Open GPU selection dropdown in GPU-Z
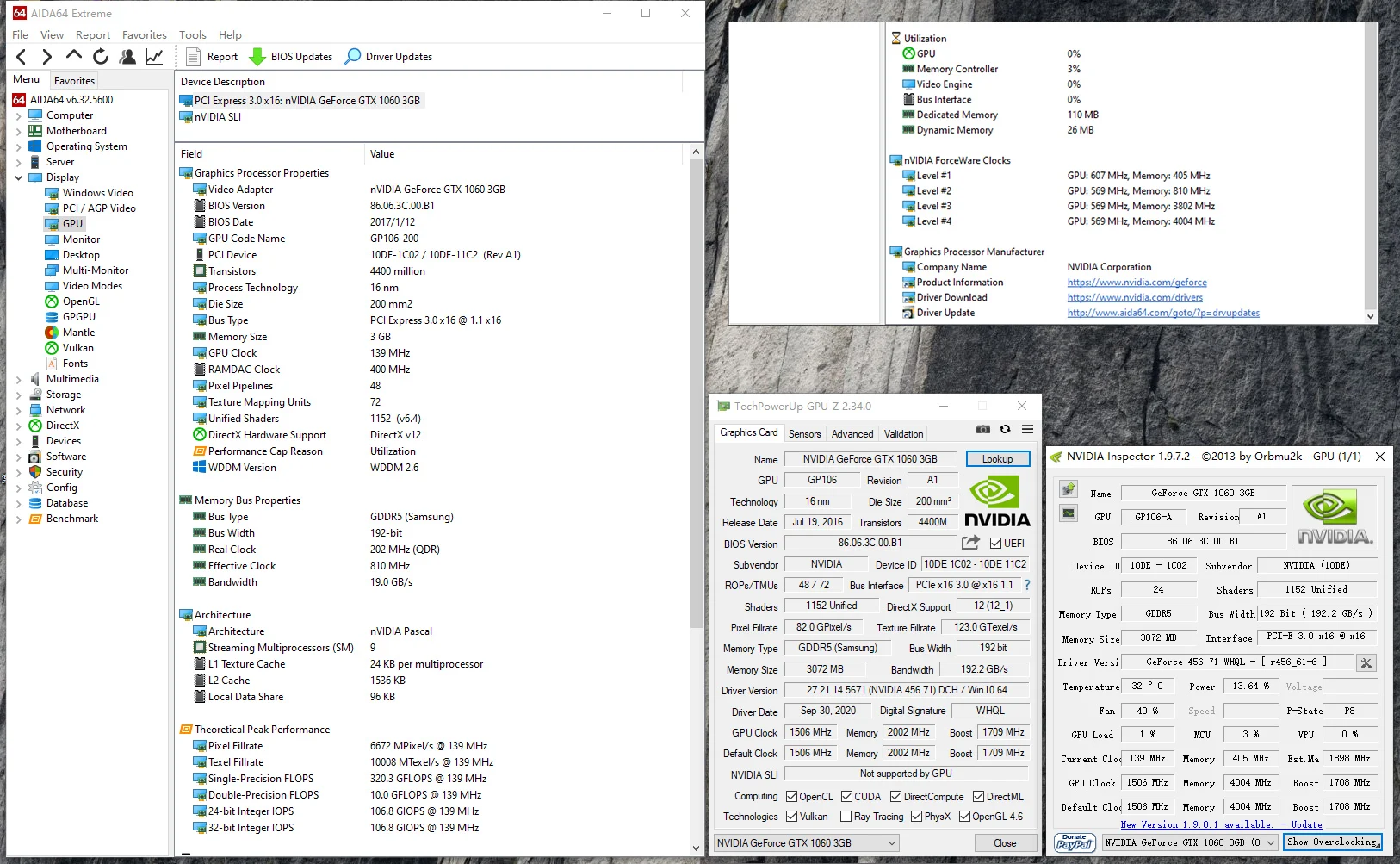This screenshot has height=864, width=1400. point(806,843)
